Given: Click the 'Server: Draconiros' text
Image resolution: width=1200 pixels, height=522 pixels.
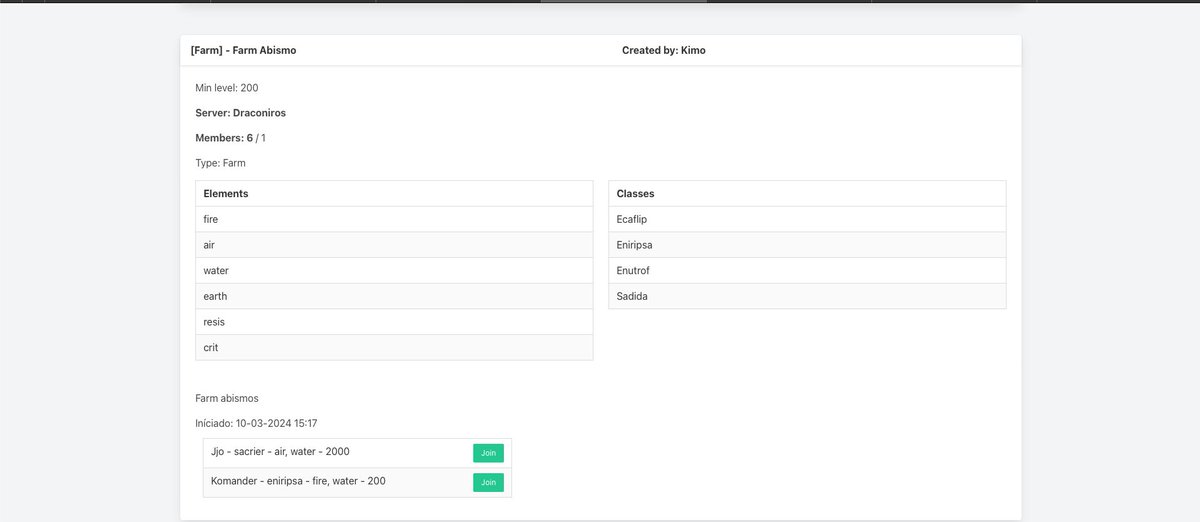Looking at the screenshot, I should coord(241,113).
